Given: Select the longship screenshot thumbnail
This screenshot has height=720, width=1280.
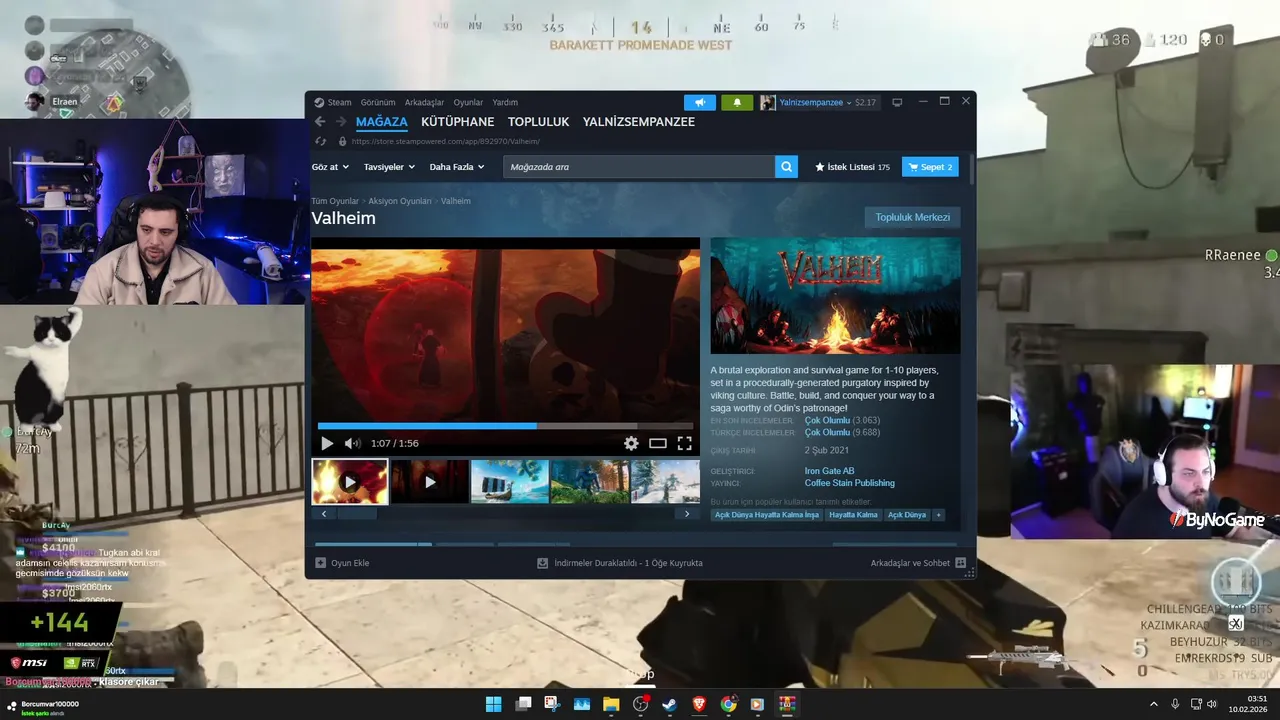Looking at the screenshot, I should (510, 481).
